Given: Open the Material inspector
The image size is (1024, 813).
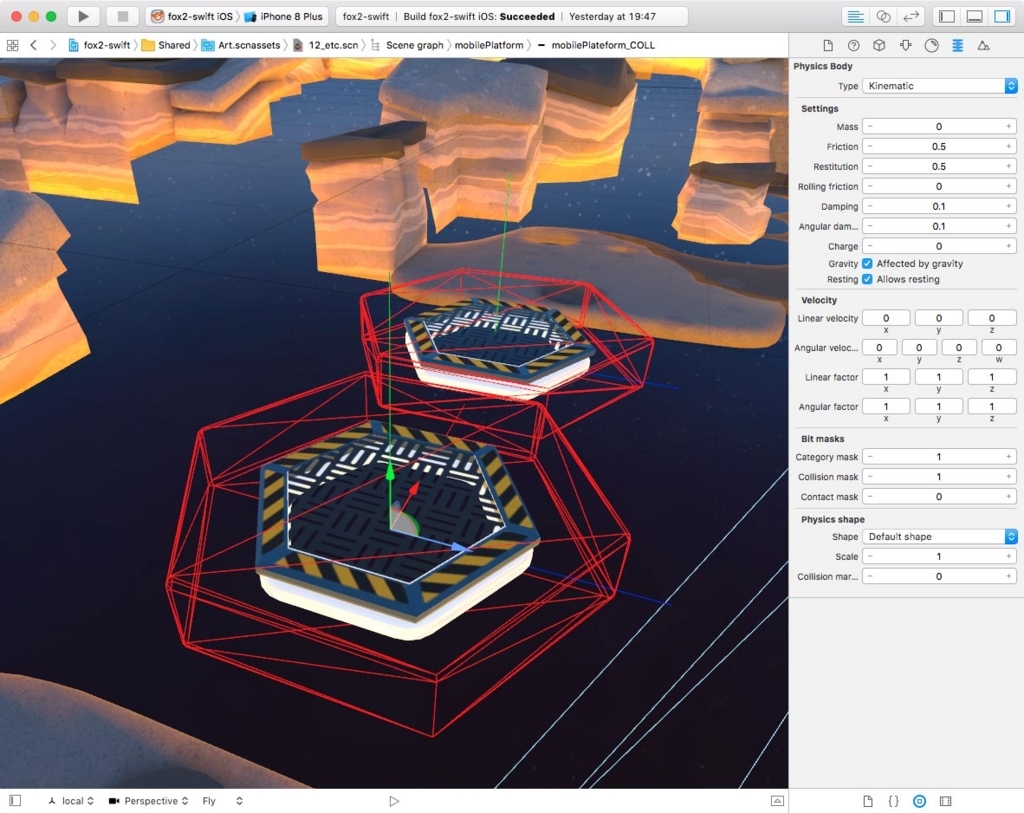Looking at the screenshot, I should click(931, 45).
